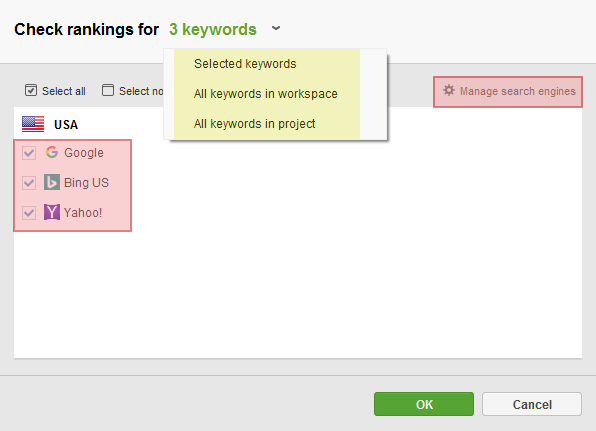Click the Yahoo! logo icon

click(x=52, y=212)
